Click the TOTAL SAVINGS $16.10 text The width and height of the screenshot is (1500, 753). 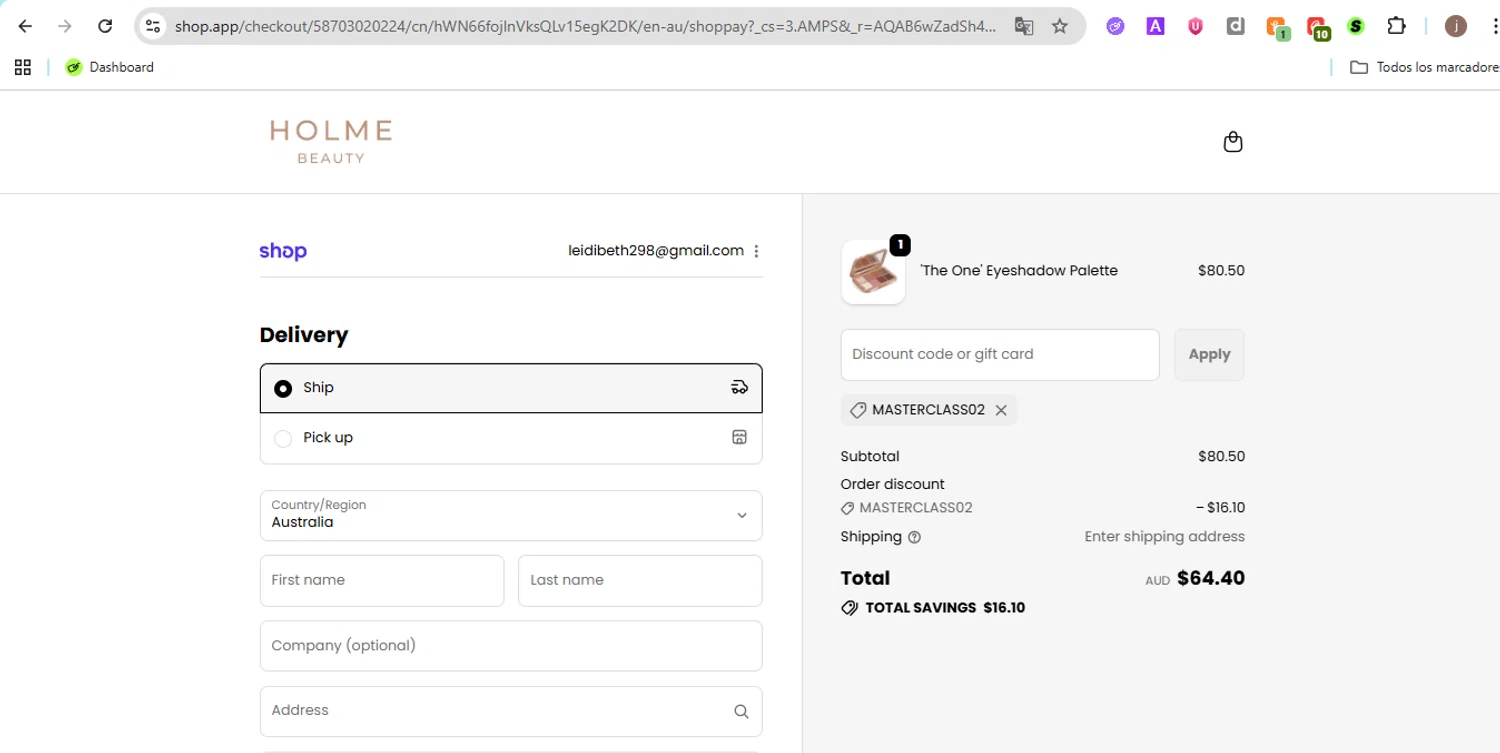pyautogui.click(x=945, y=608)
